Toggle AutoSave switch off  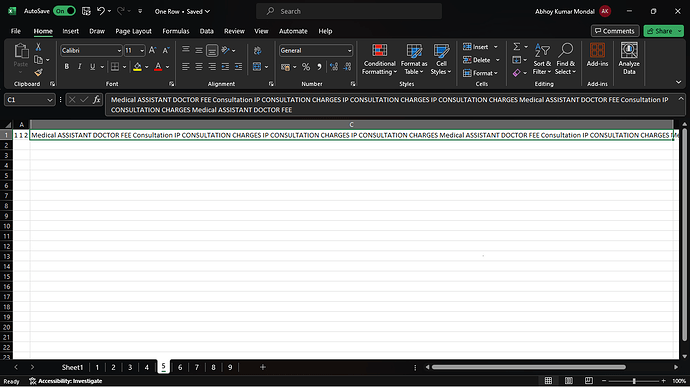click(x=64, y=11)
